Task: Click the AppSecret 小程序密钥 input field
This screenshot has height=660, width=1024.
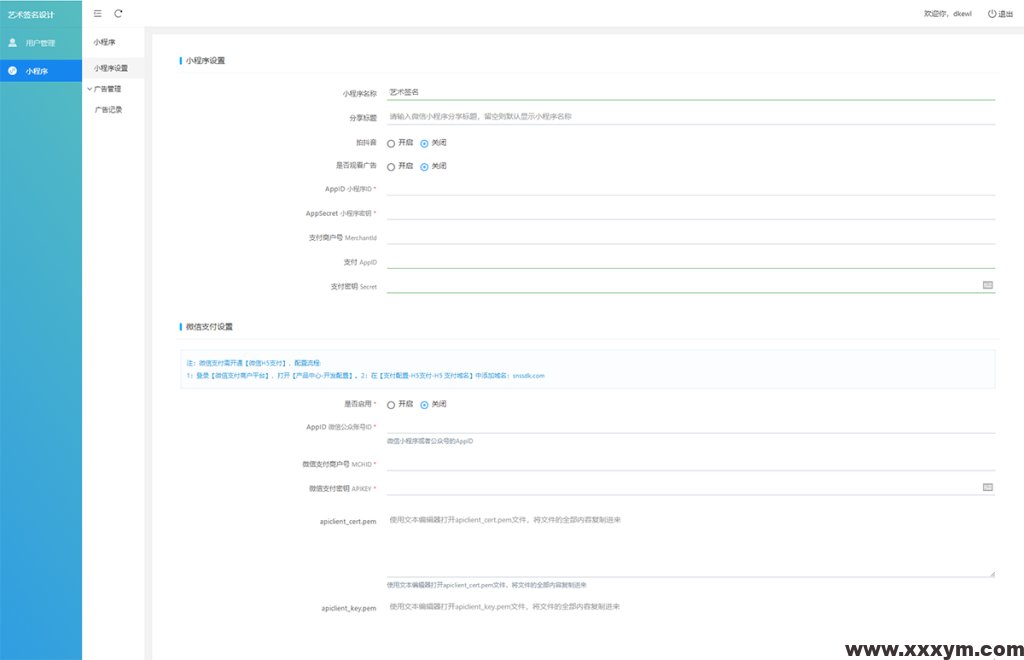Action: click(690, 213)
